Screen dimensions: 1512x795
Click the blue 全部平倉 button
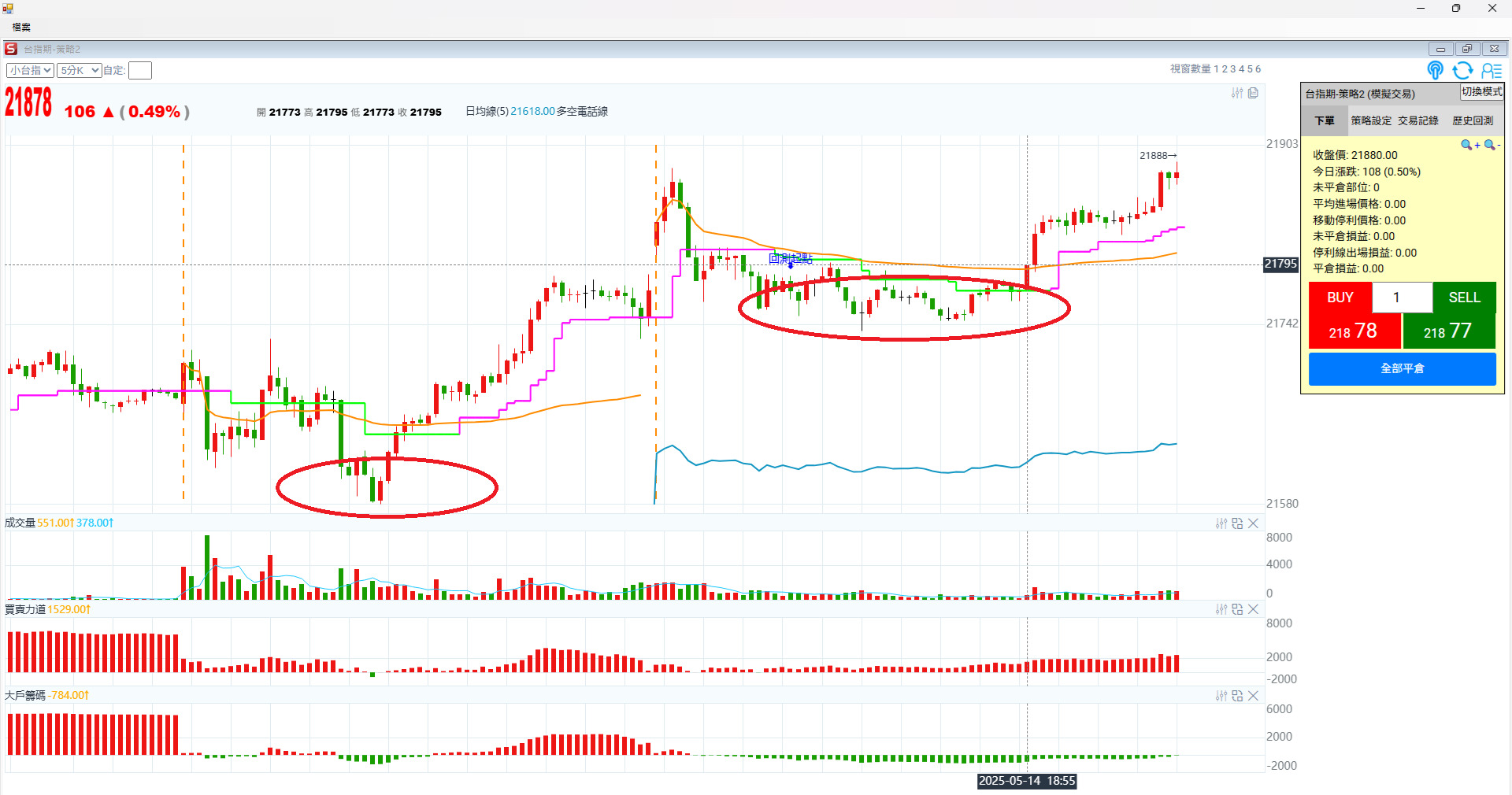click(x=1402, y=368)
